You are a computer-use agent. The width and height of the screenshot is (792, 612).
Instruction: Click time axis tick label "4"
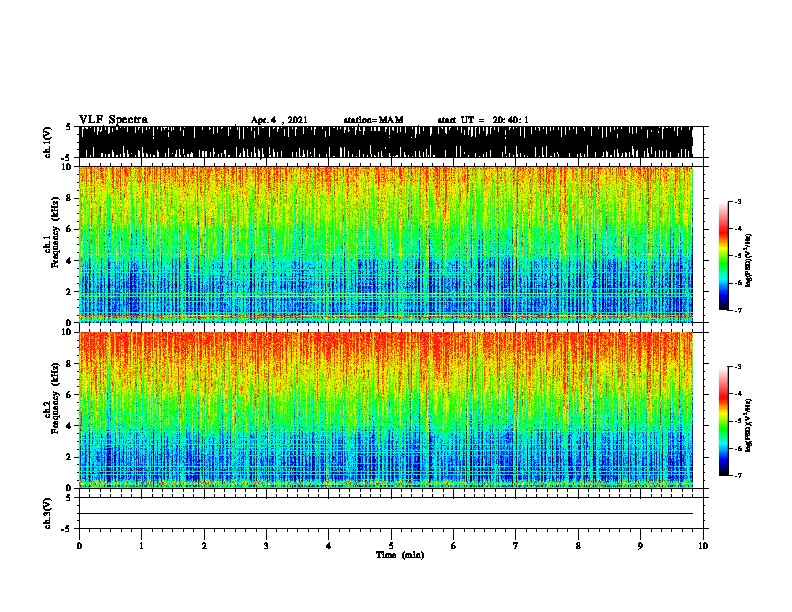point(328,546)
